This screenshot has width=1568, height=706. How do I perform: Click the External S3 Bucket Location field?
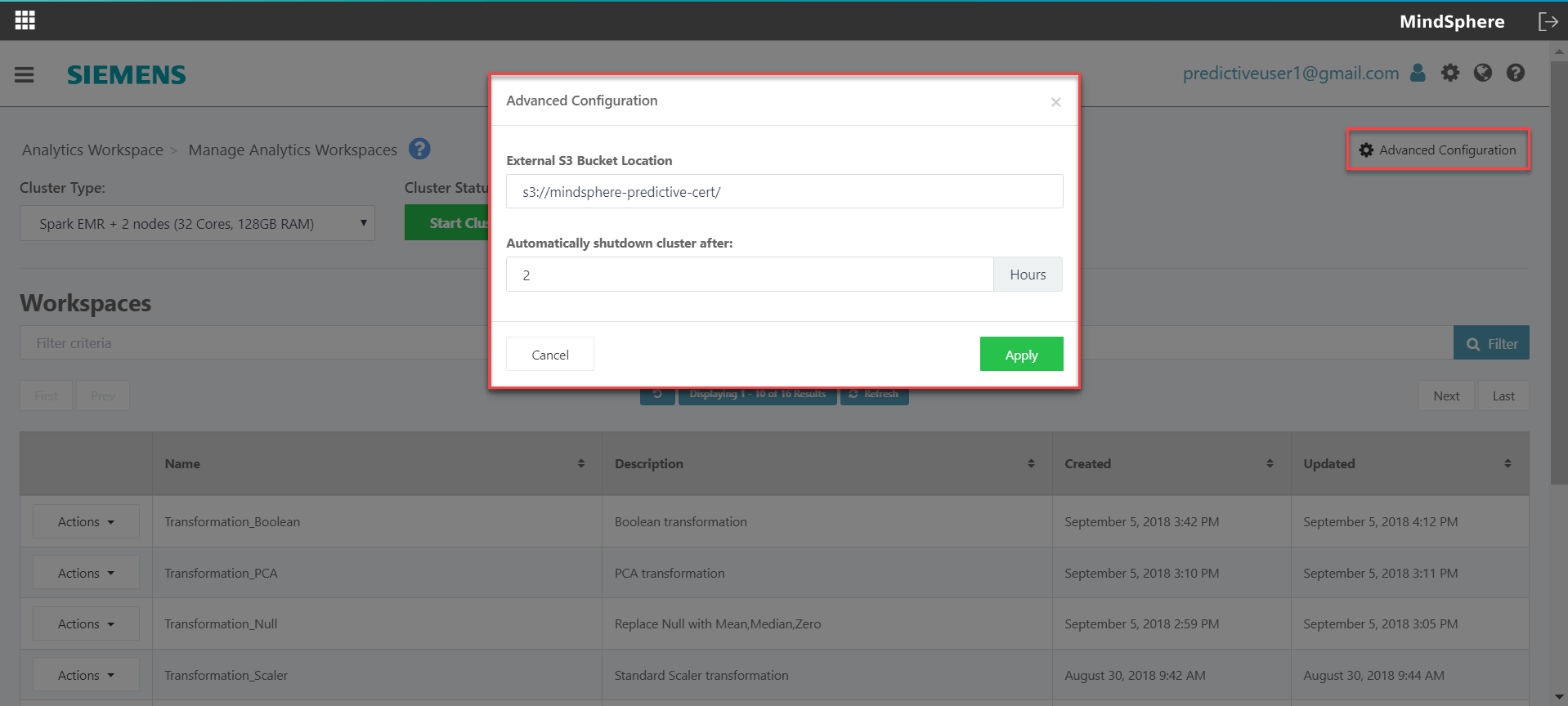[x=784, y=191]
